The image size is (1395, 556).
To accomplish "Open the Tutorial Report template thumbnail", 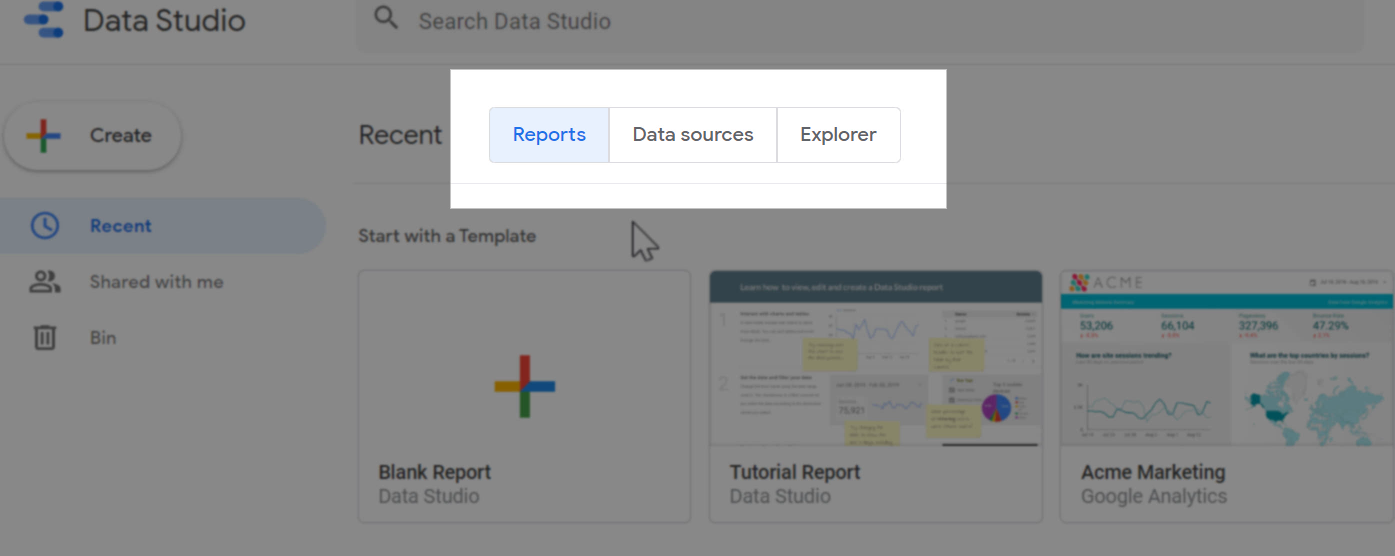I will (x=875, y=358).
